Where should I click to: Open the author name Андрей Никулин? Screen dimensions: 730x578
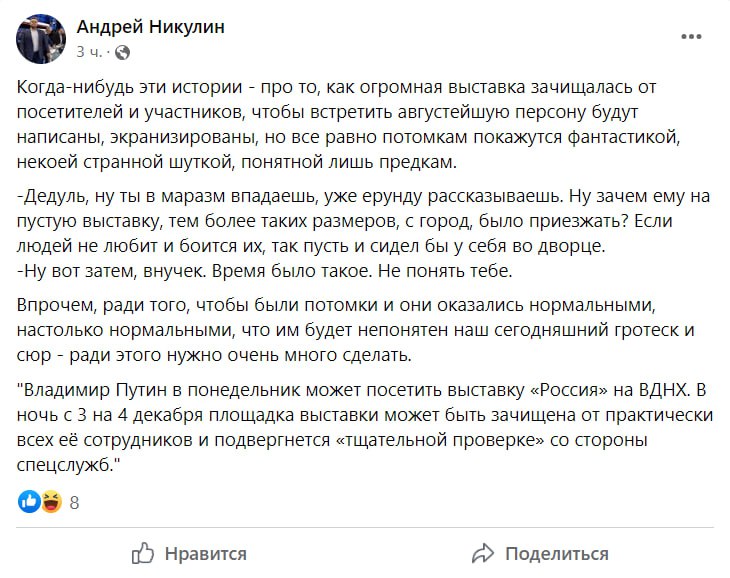click(150, 27)
